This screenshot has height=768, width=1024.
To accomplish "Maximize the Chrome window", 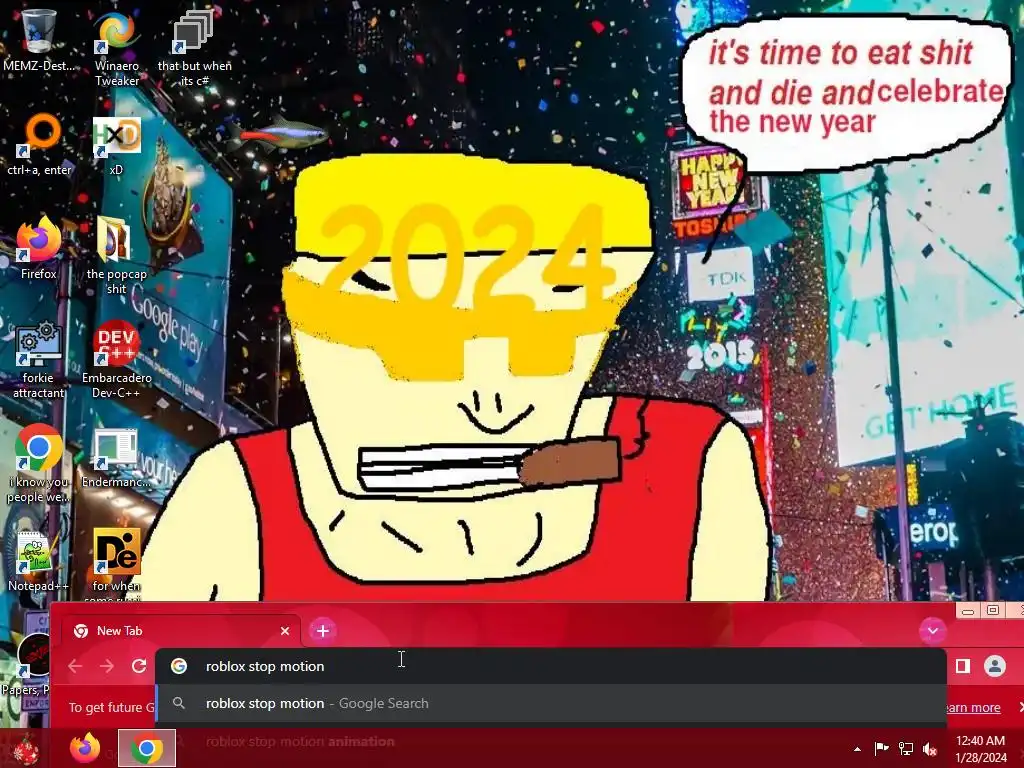I will pos(993,610).
